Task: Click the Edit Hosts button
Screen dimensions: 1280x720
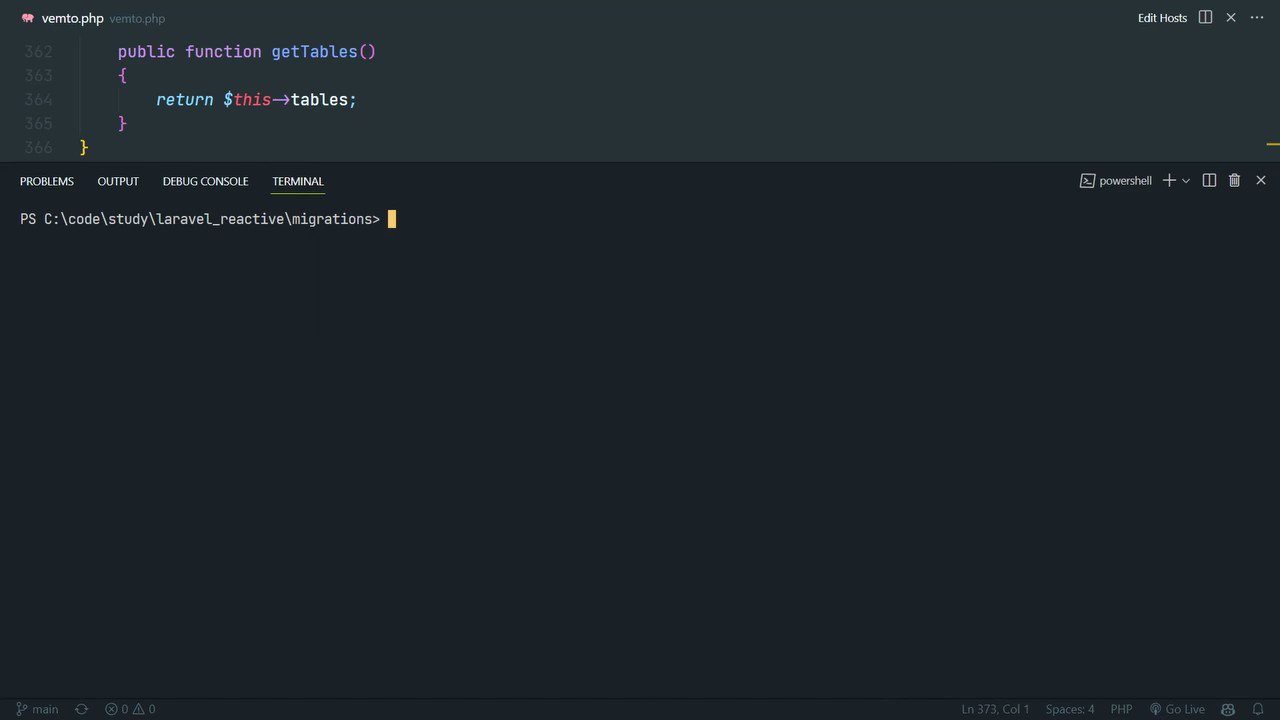Action: [1162, 17]
